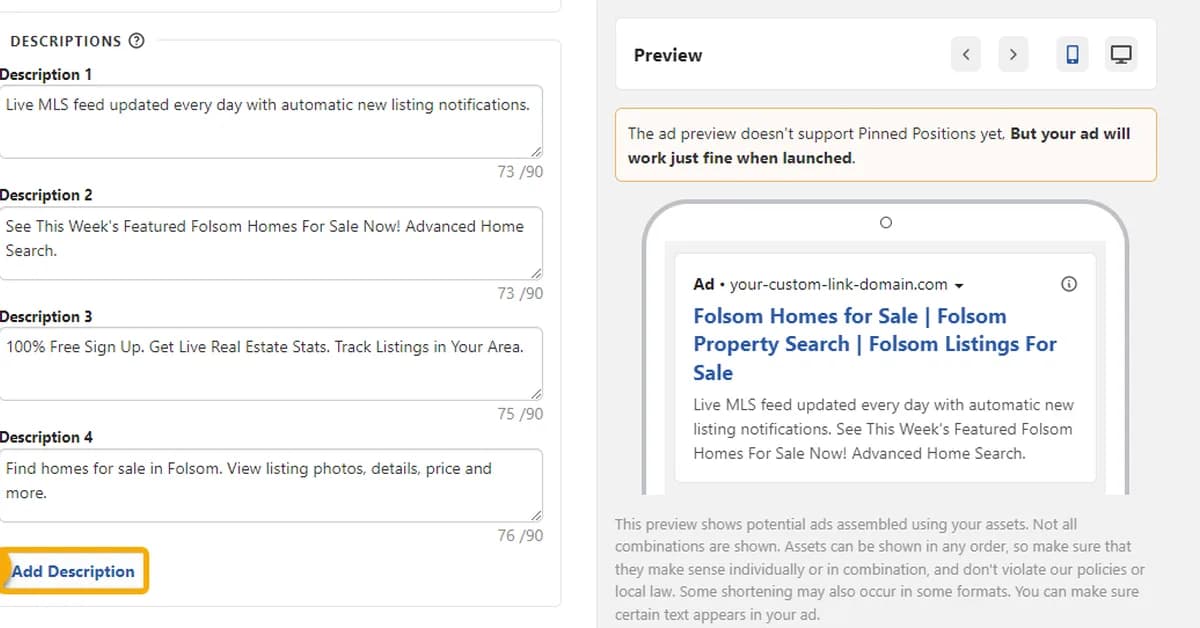
Task: Click the Description 1 label
Action: [45, 74]
